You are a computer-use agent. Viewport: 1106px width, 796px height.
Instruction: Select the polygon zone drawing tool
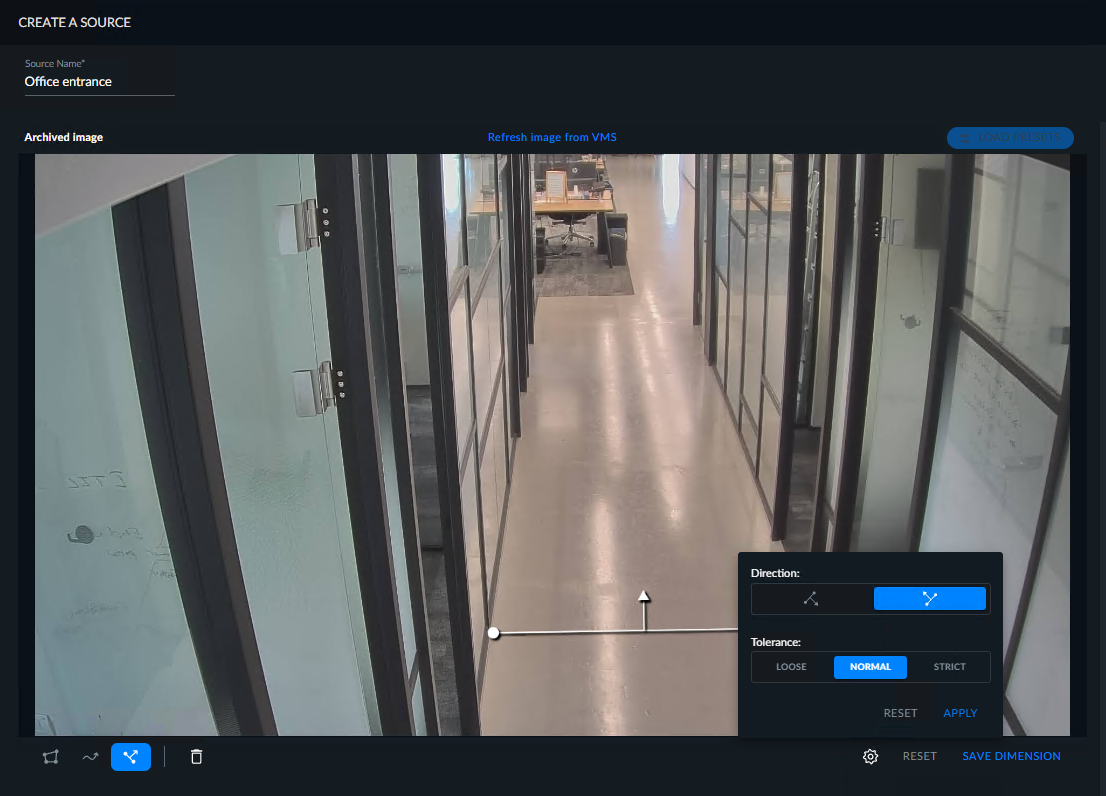pyautogui.click(x=51, y=757)
